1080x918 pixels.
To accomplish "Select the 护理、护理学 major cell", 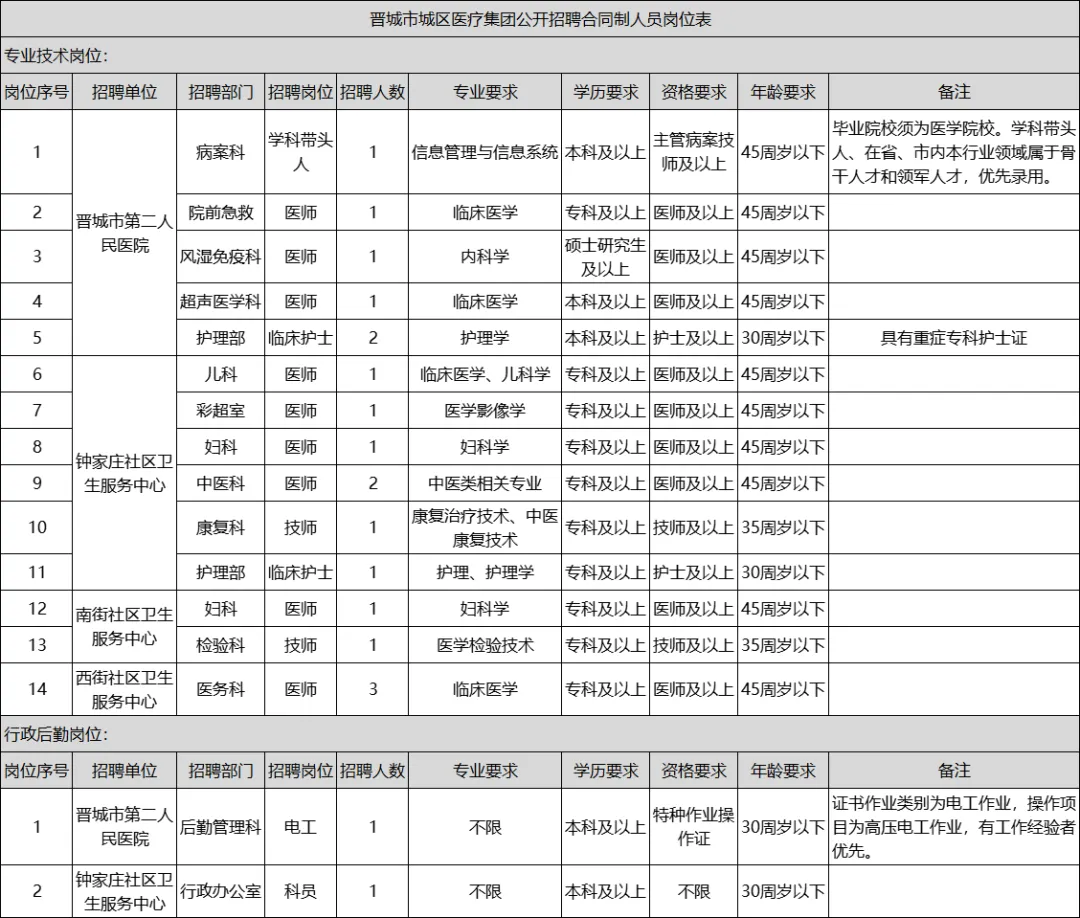I will [x=485, y=572].
